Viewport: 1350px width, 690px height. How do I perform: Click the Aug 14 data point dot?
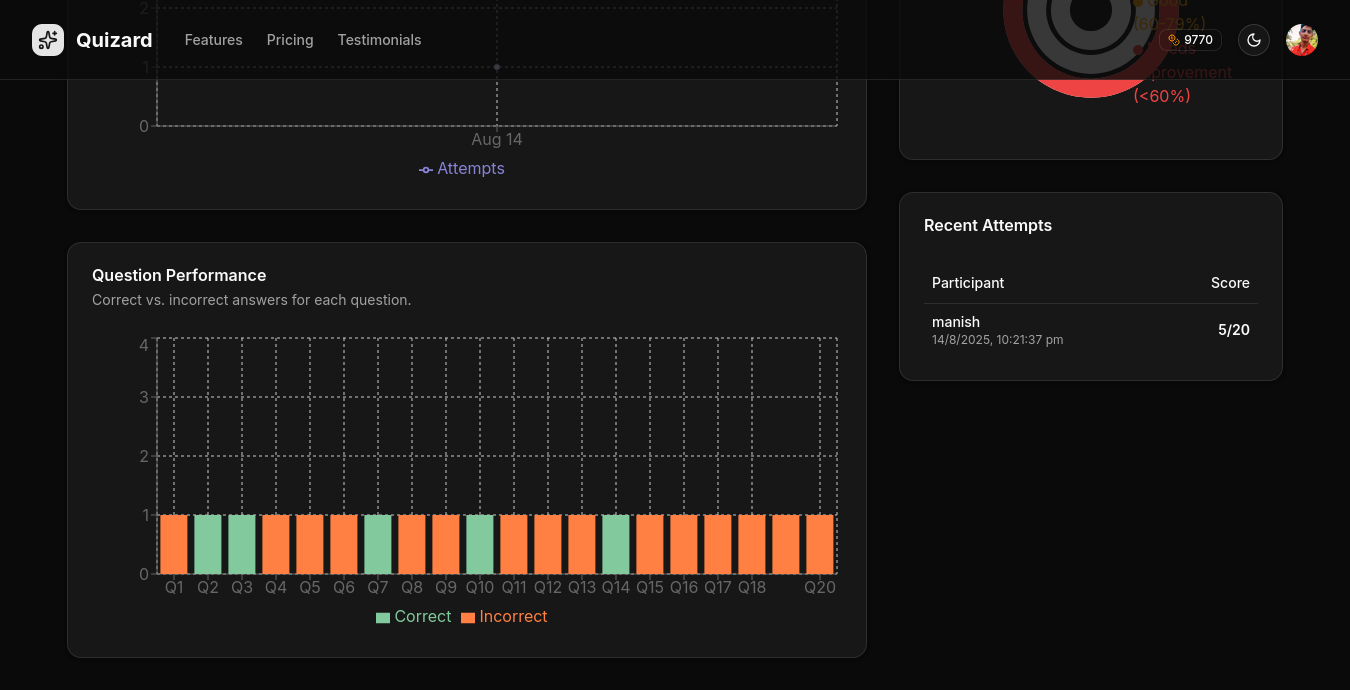click(x=497, y=67)
